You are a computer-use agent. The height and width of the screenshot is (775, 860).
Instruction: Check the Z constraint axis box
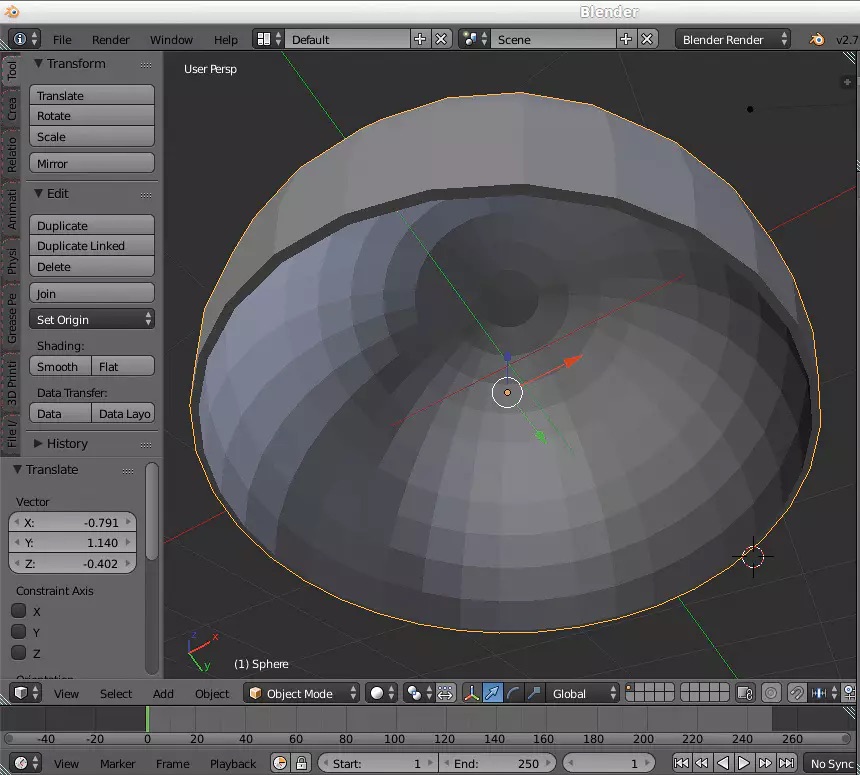(x=19, y=653)
